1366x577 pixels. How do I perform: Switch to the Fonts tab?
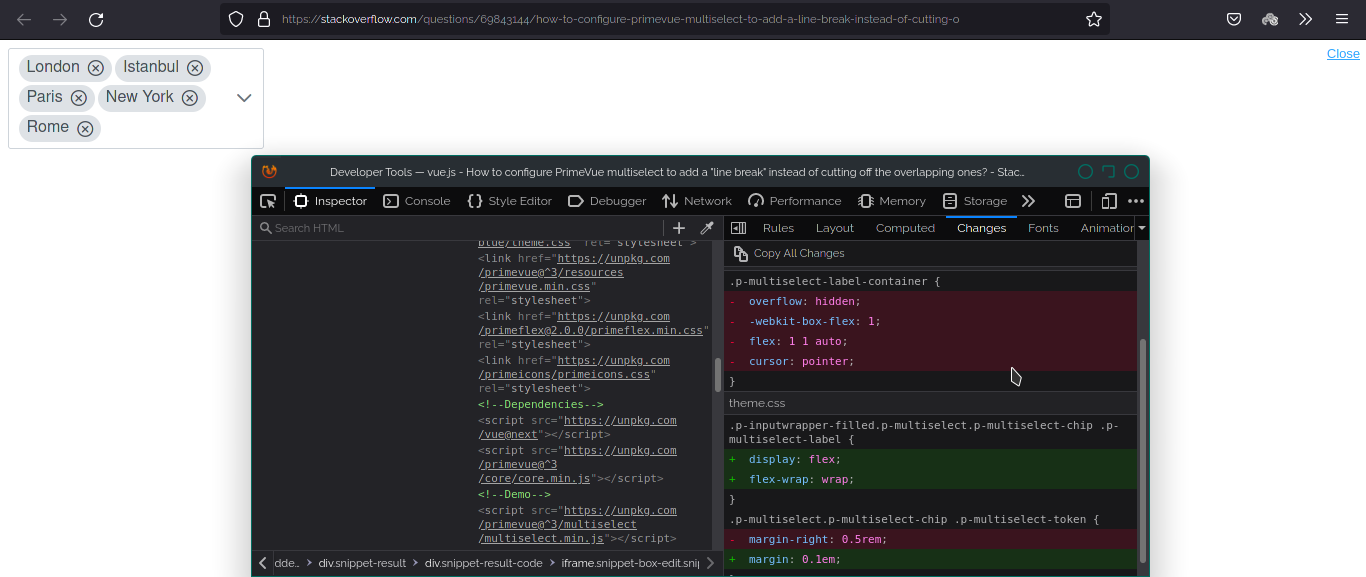click(1043, 228)
